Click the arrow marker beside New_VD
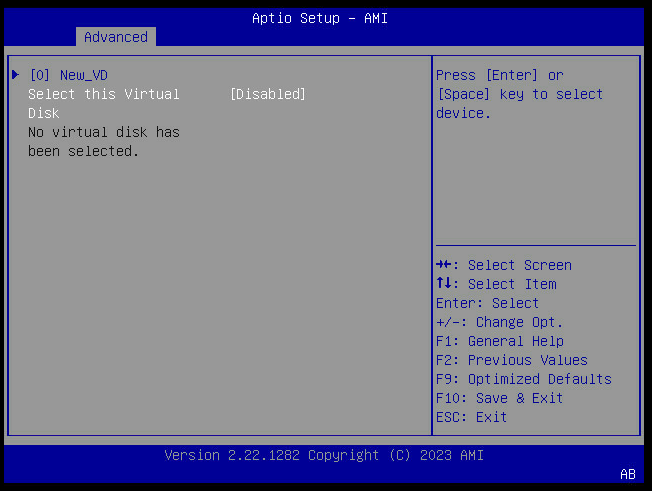Viewport: 652px width, 491px height. click(15, 75)
